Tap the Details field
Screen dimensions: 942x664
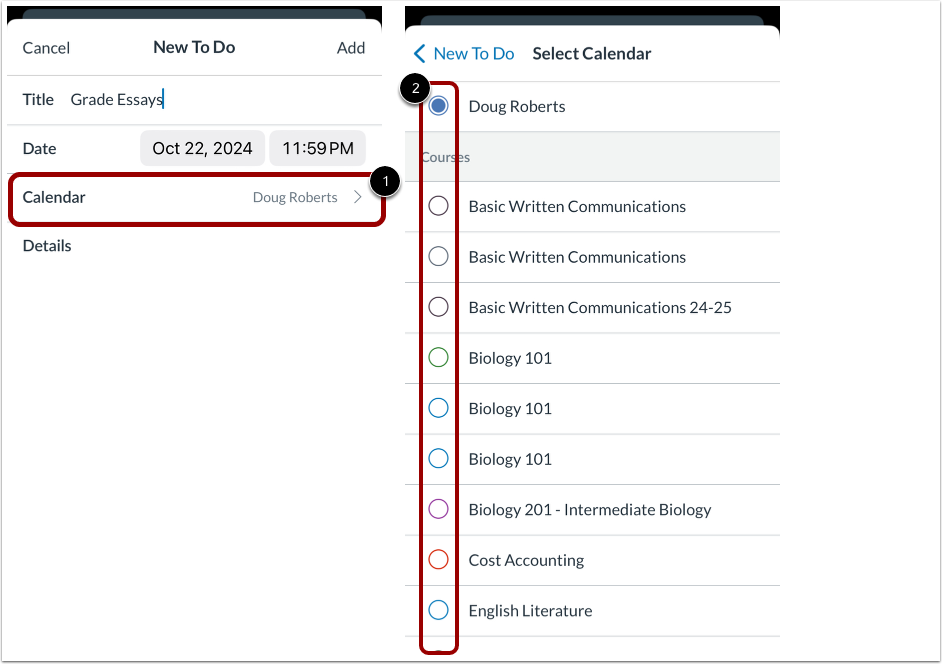(x=47, y=245)
